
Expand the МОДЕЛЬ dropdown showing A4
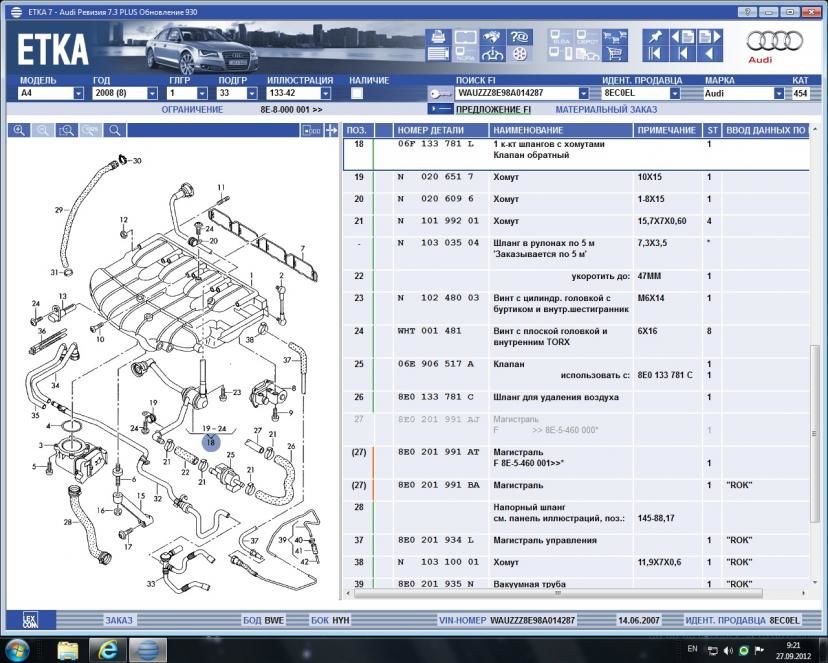click(x=78, y=93)
